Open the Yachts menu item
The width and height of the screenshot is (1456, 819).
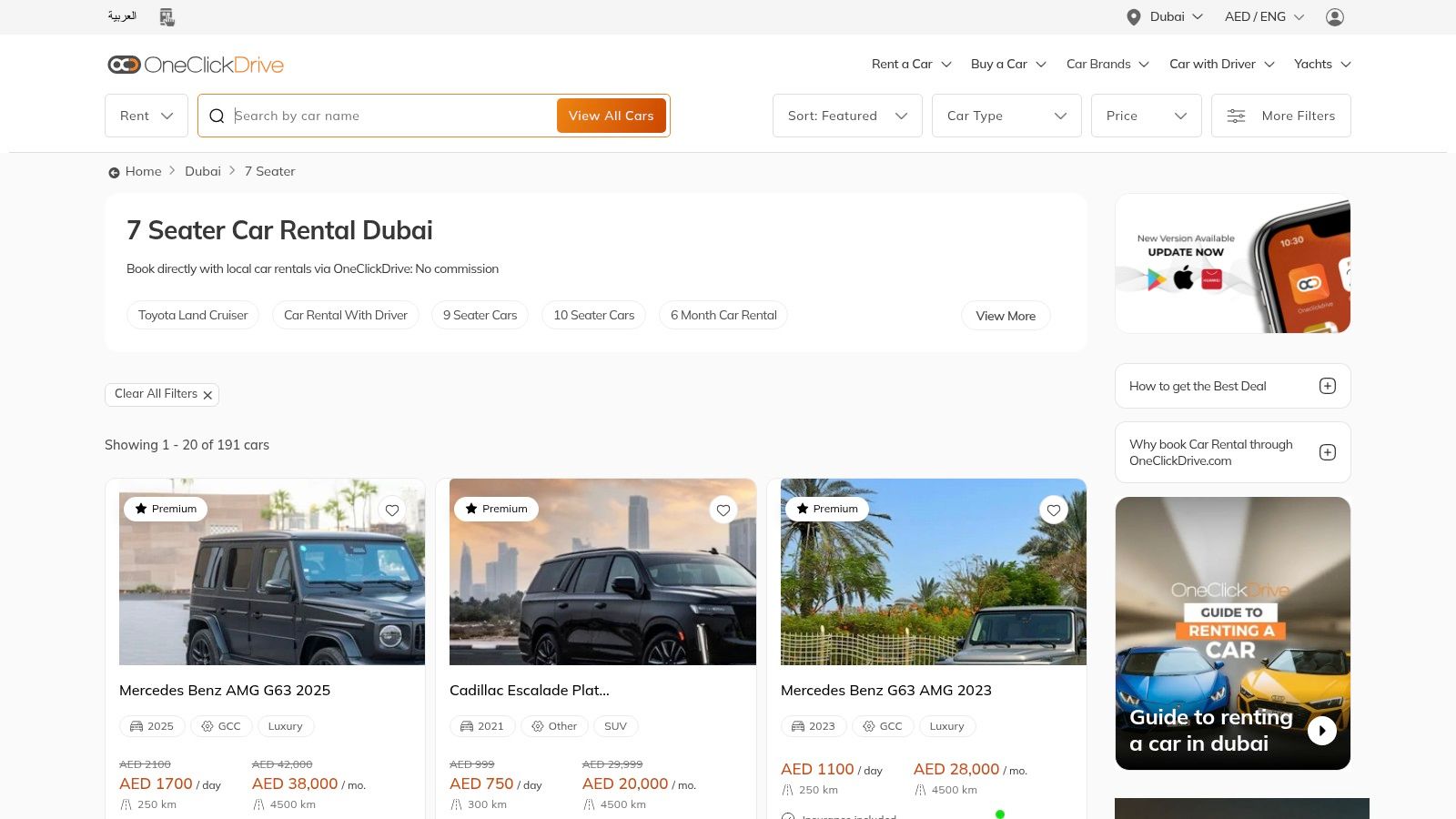(x=1313, y=64)
